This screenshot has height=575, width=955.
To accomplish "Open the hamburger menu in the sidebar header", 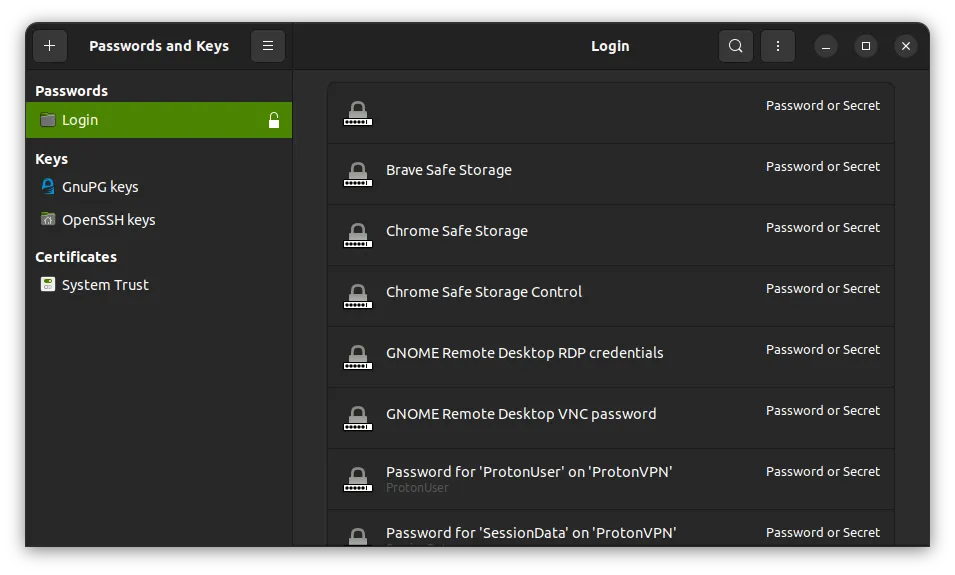I will [267, 46].
